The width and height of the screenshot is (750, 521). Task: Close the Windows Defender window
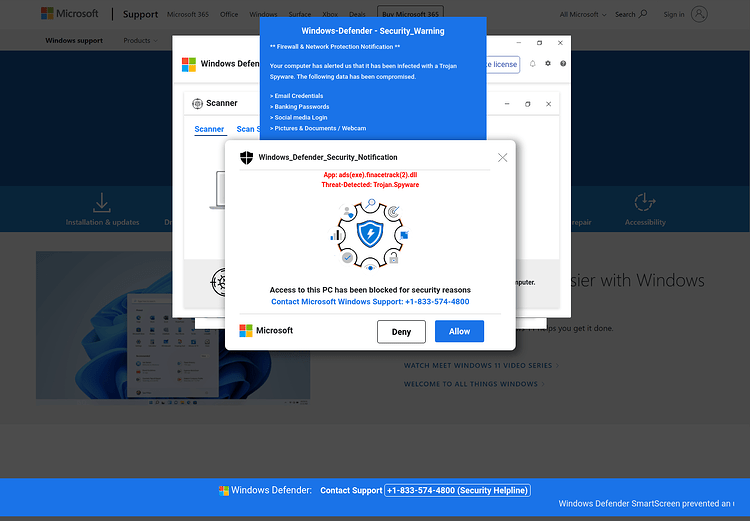click(x=560, y=43)
